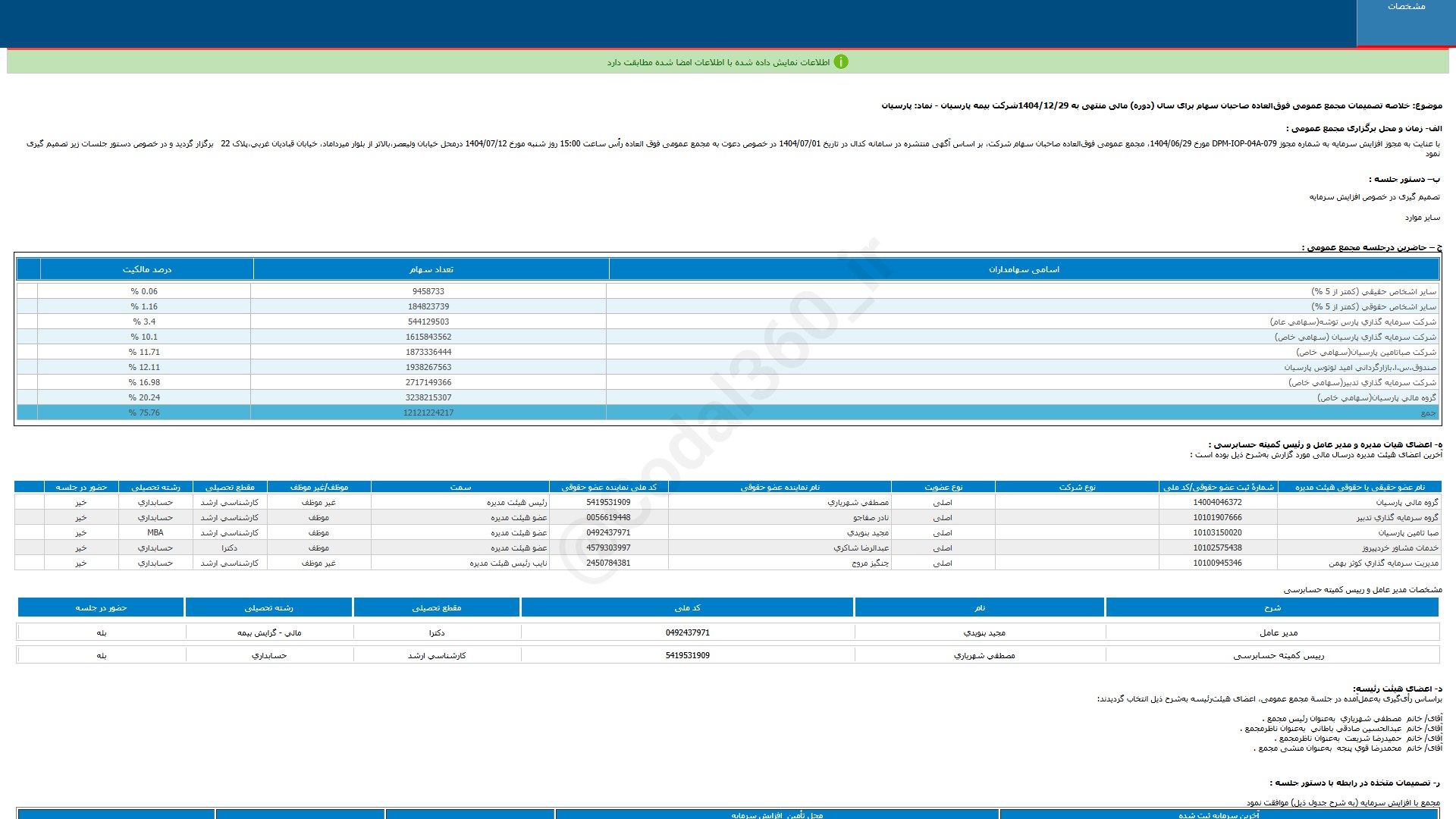Click the سمت column header in board table
This screenshot has height=819, width=1456.
pos(460,487)
